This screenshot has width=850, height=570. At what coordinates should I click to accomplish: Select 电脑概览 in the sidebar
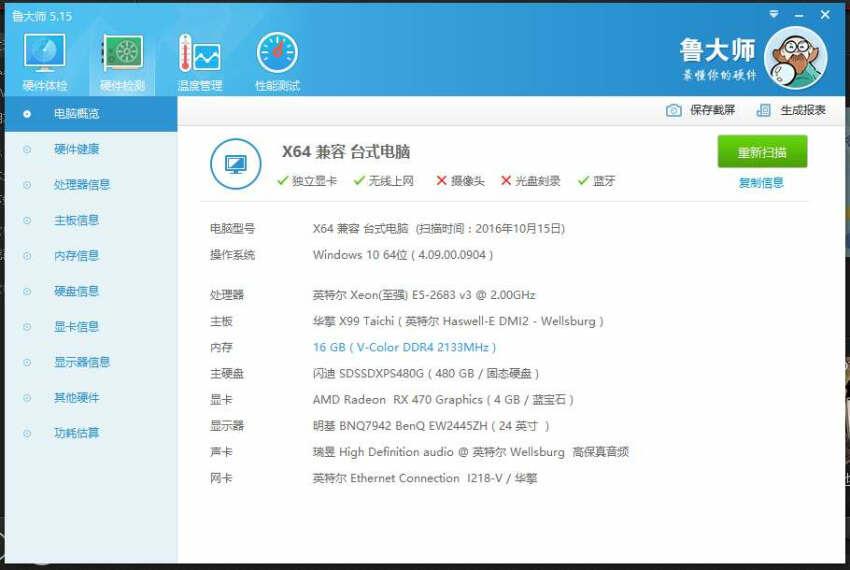point(91,114)
